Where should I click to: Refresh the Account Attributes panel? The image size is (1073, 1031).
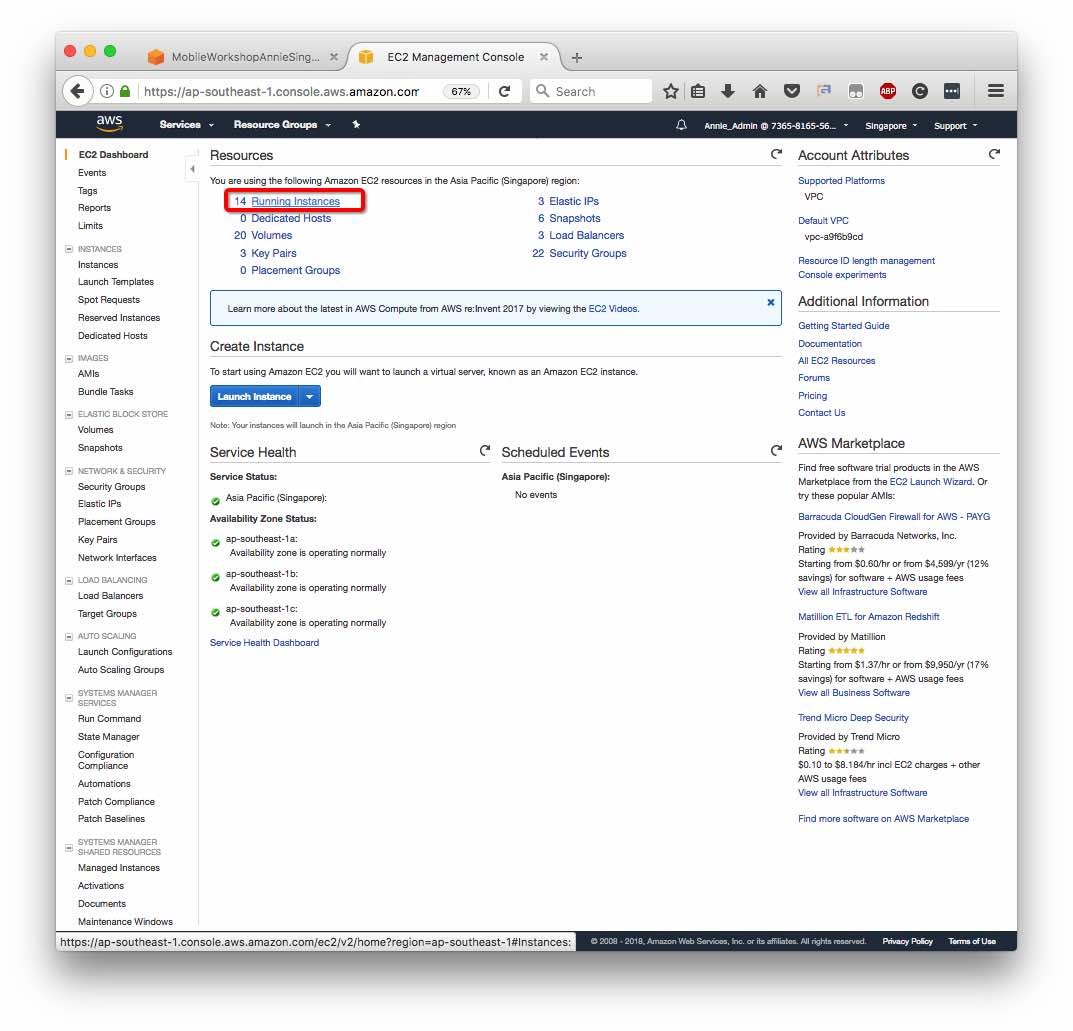[994, 155]
